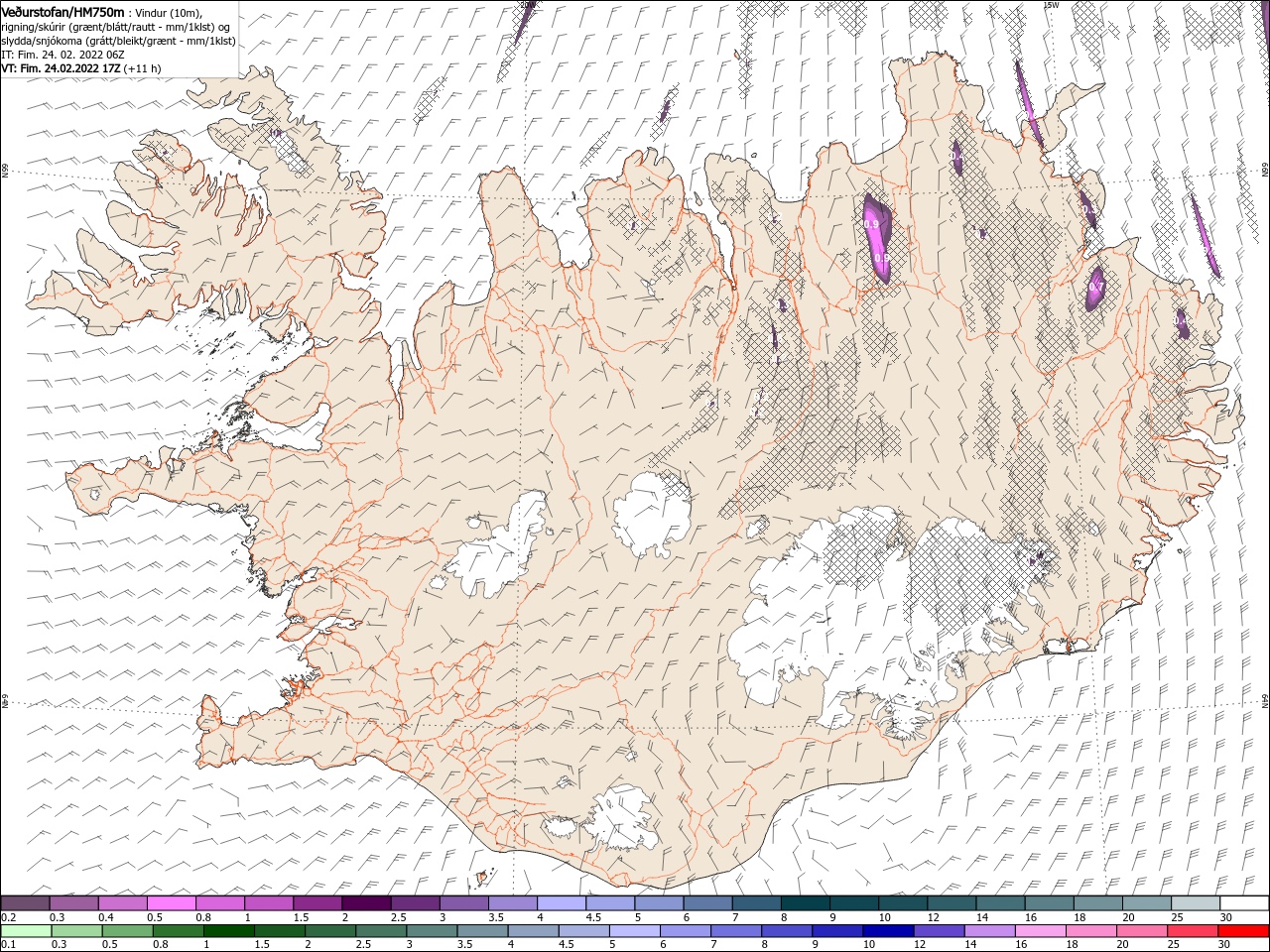Select the pink 18 swatch in the bottom legend row

click(x=1092, y=931)
